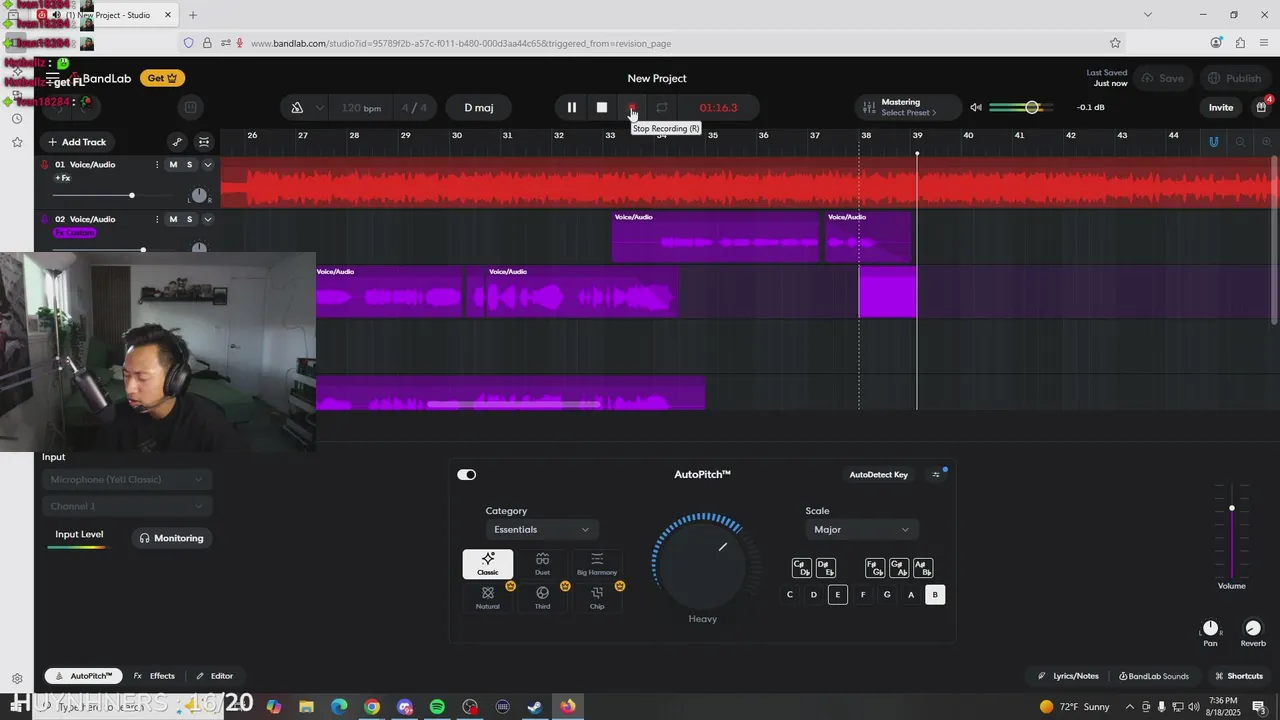Screen dimensions: 1280x720
Task: Switch to the AutoPitch tab
Action: pyautogui.click(x=84, y=676)
